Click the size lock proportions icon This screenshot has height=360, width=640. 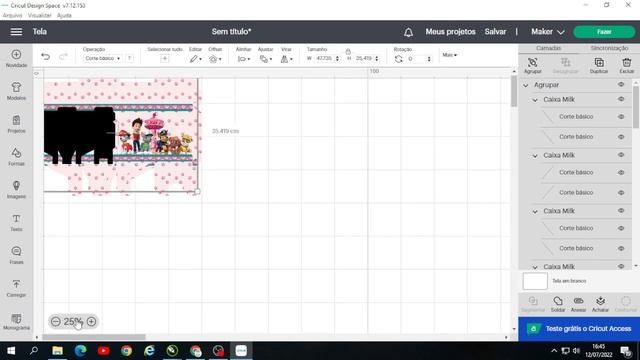tap(348, 51)
